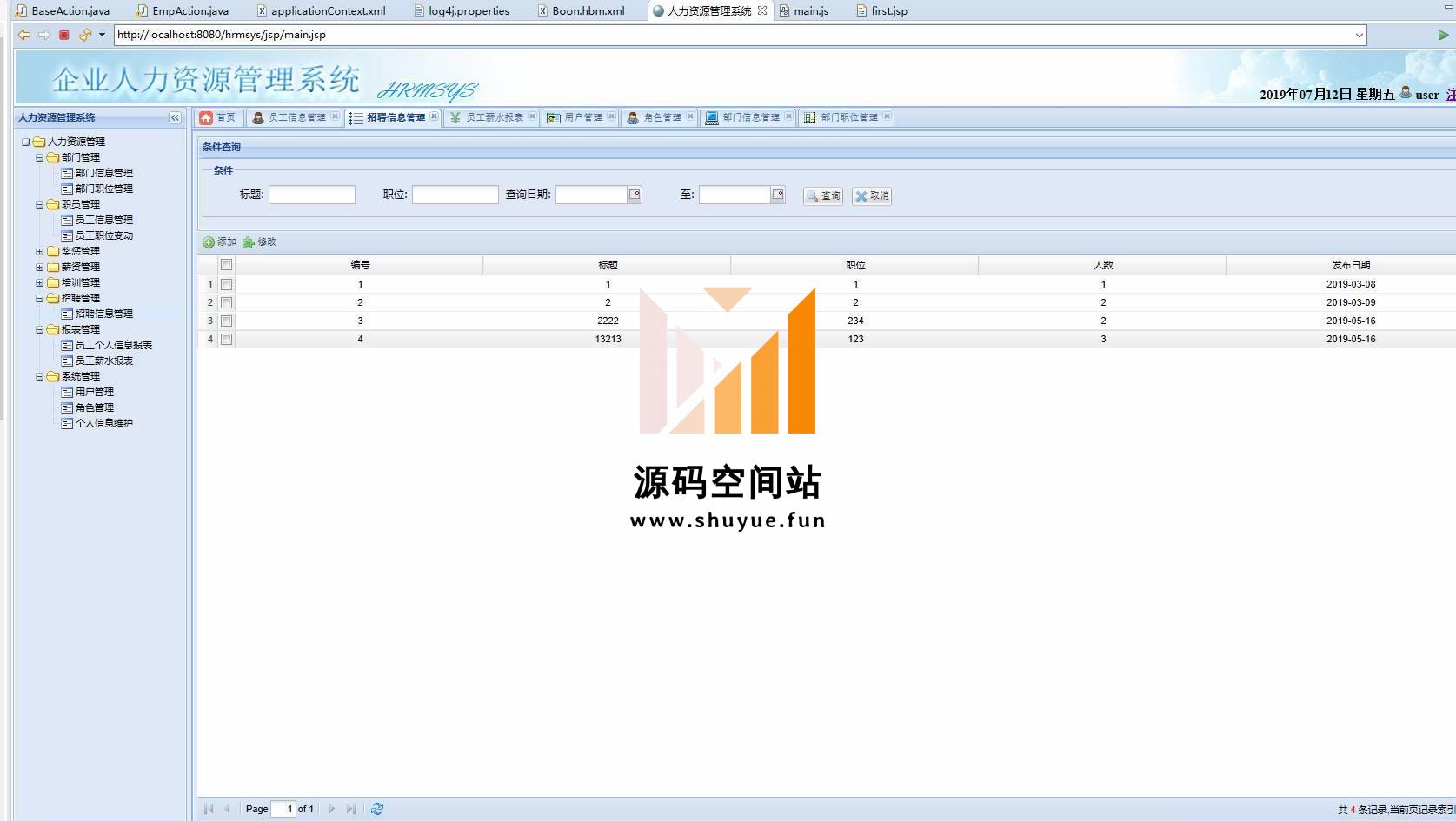1456x821 pixels.
Task: Open the main.js editor tab
Action: [x=805, y=10]
